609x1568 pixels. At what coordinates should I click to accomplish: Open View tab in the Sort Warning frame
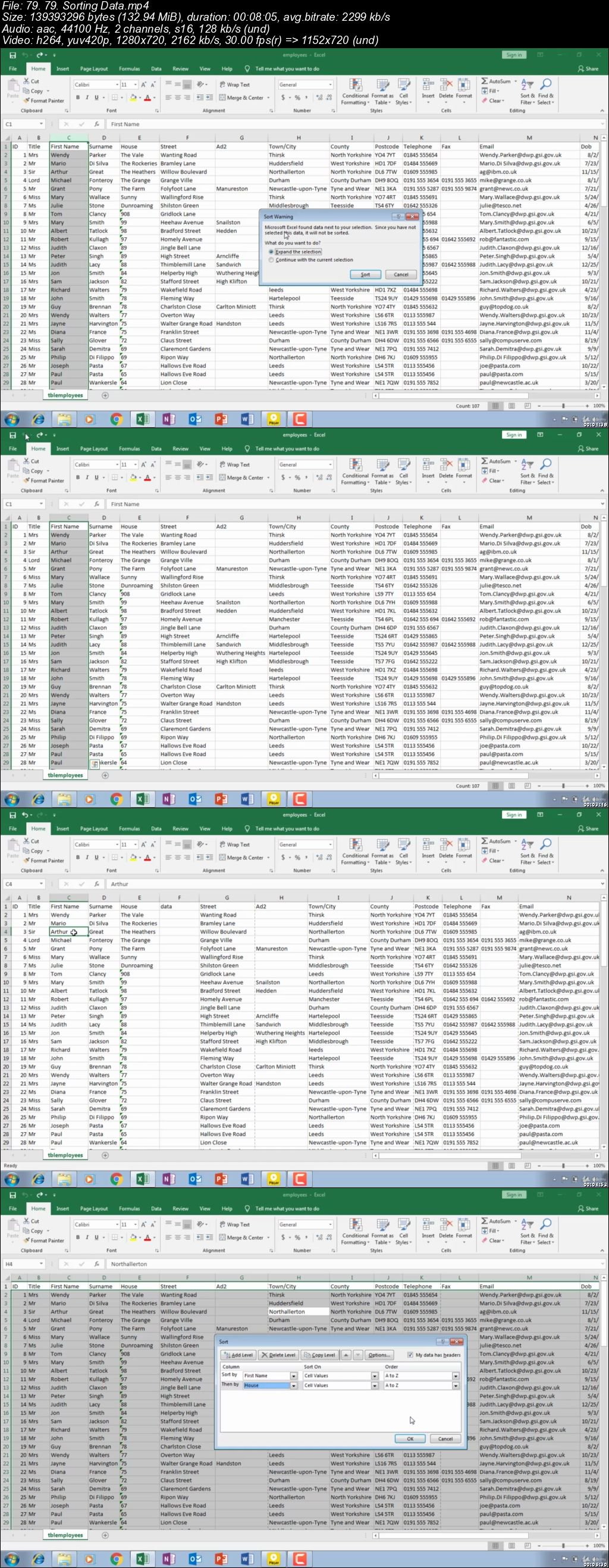click(x=205, y=69)
